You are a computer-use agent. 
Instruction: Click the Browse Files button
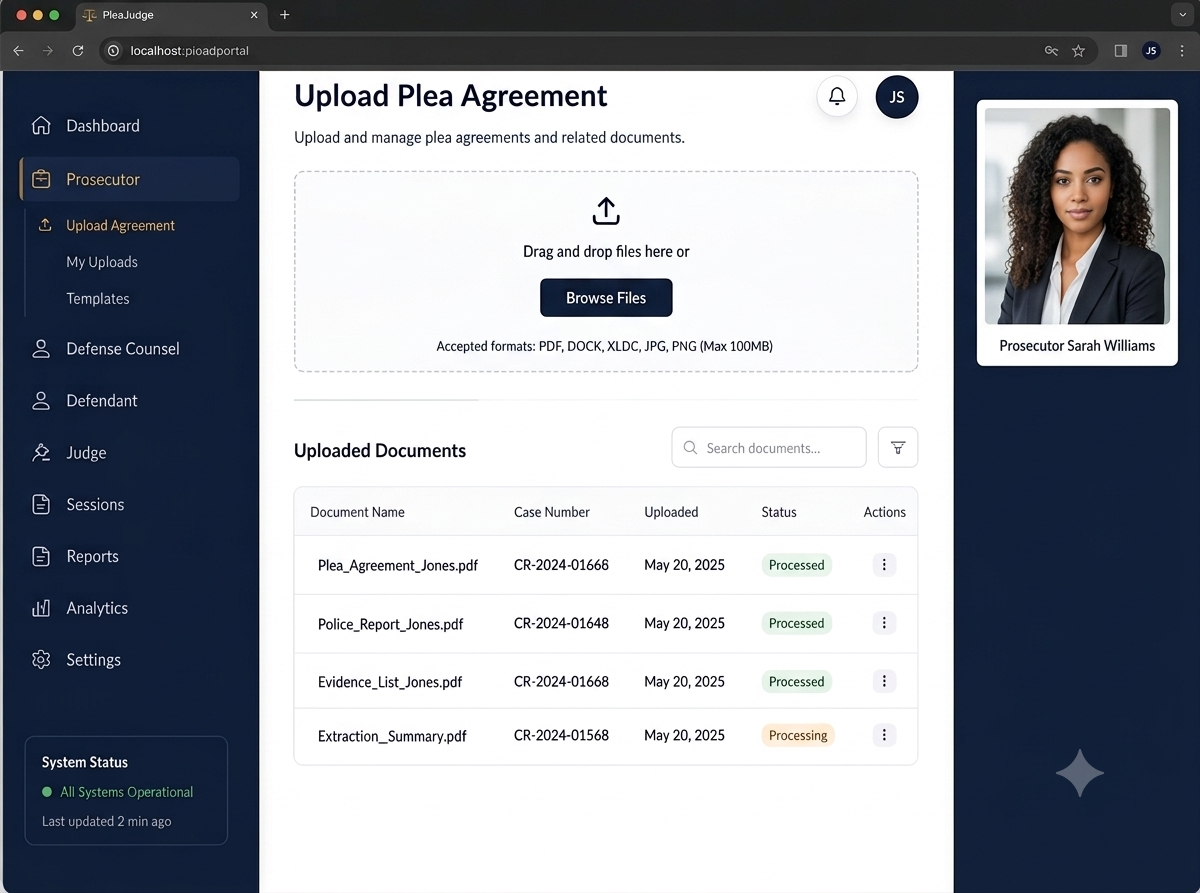606,298
